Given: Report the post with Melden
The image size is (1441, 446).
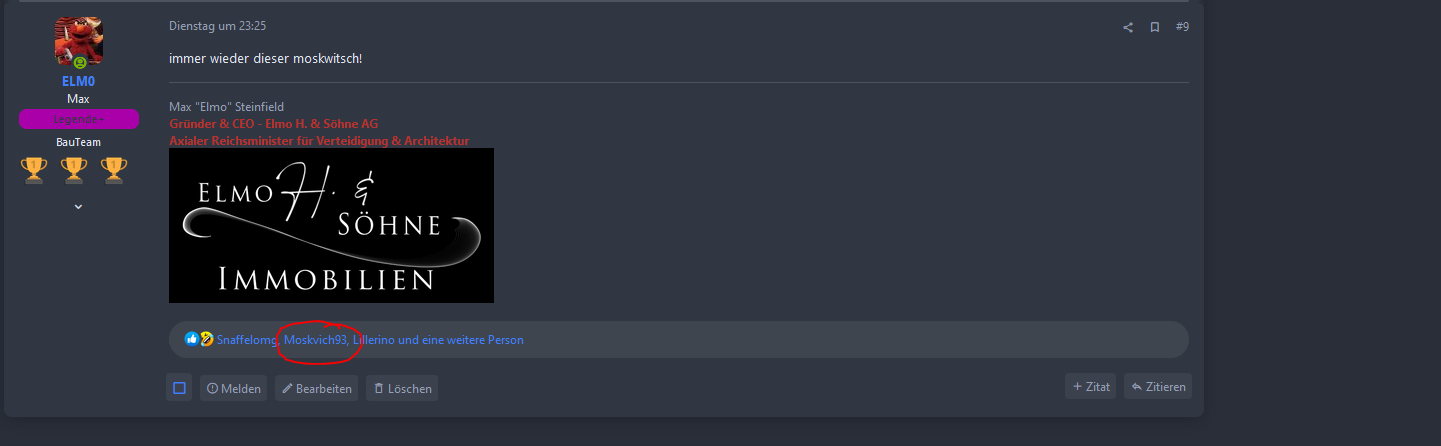Looking at the screenshot, I should tap(233, 388).
